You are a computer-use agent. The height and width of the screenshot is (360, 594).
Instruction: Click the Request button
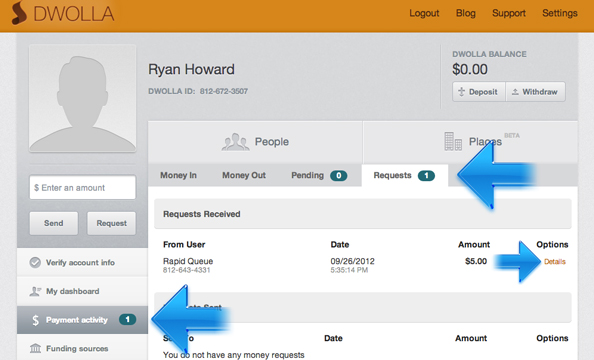point(111,223)
